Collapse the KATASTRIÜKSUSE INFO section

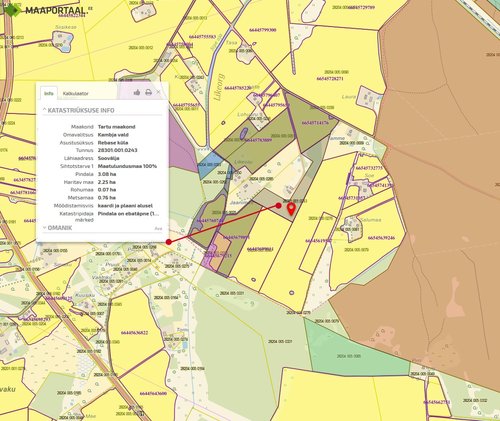79,110
